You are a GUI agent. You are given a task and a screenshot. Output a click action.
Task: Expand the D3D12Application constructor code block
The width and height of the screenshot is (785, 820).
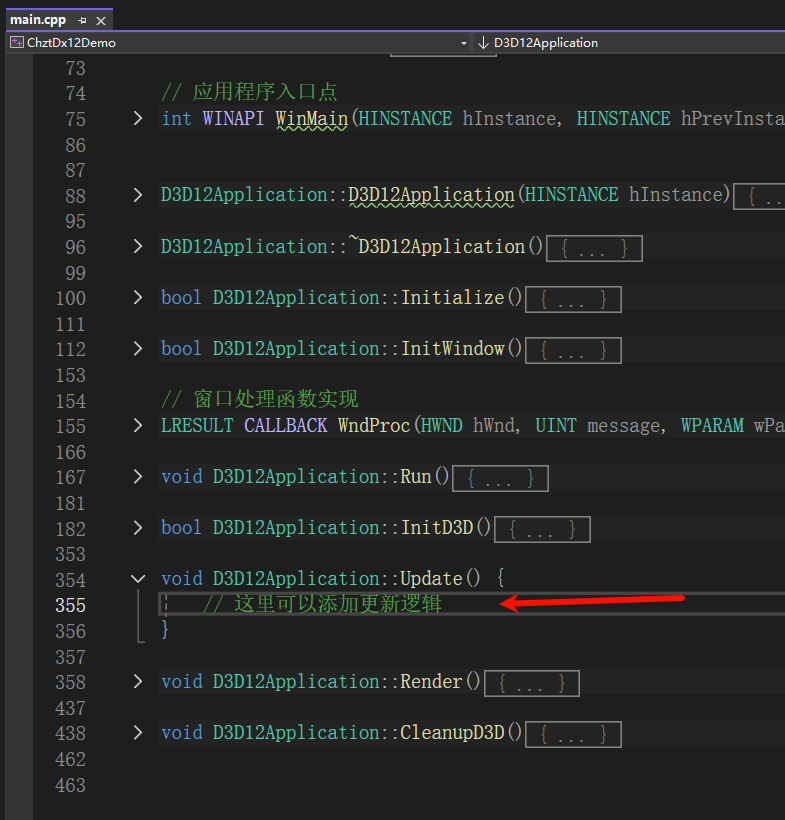(138, 195)
